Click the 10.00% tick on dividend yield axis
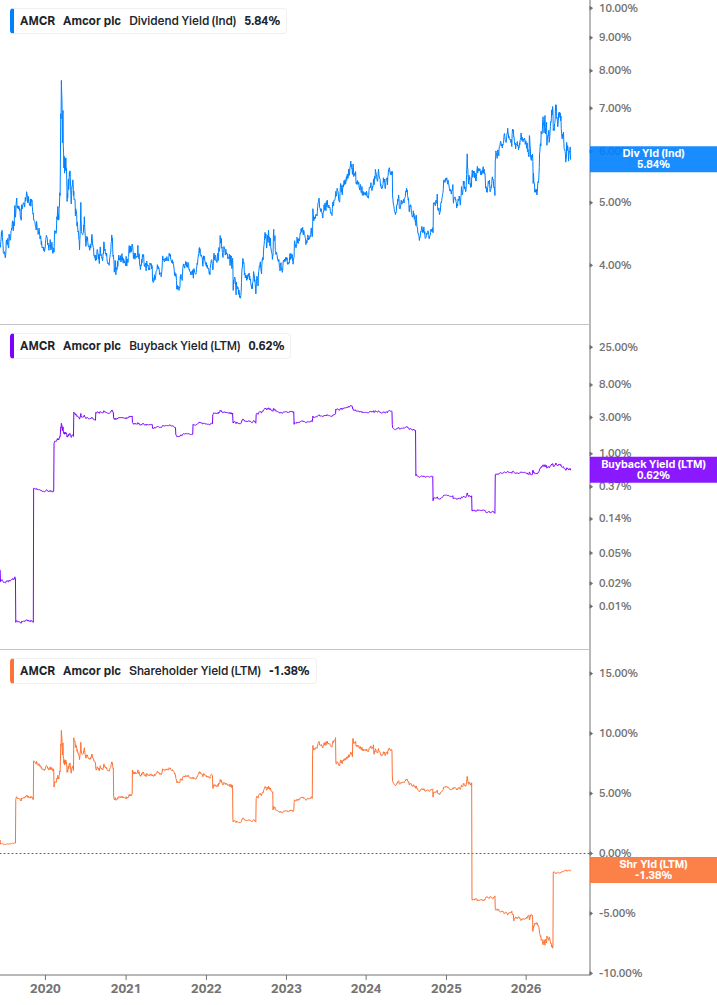The width and height of the screenshot is (717, 1005). click(618, 8)
